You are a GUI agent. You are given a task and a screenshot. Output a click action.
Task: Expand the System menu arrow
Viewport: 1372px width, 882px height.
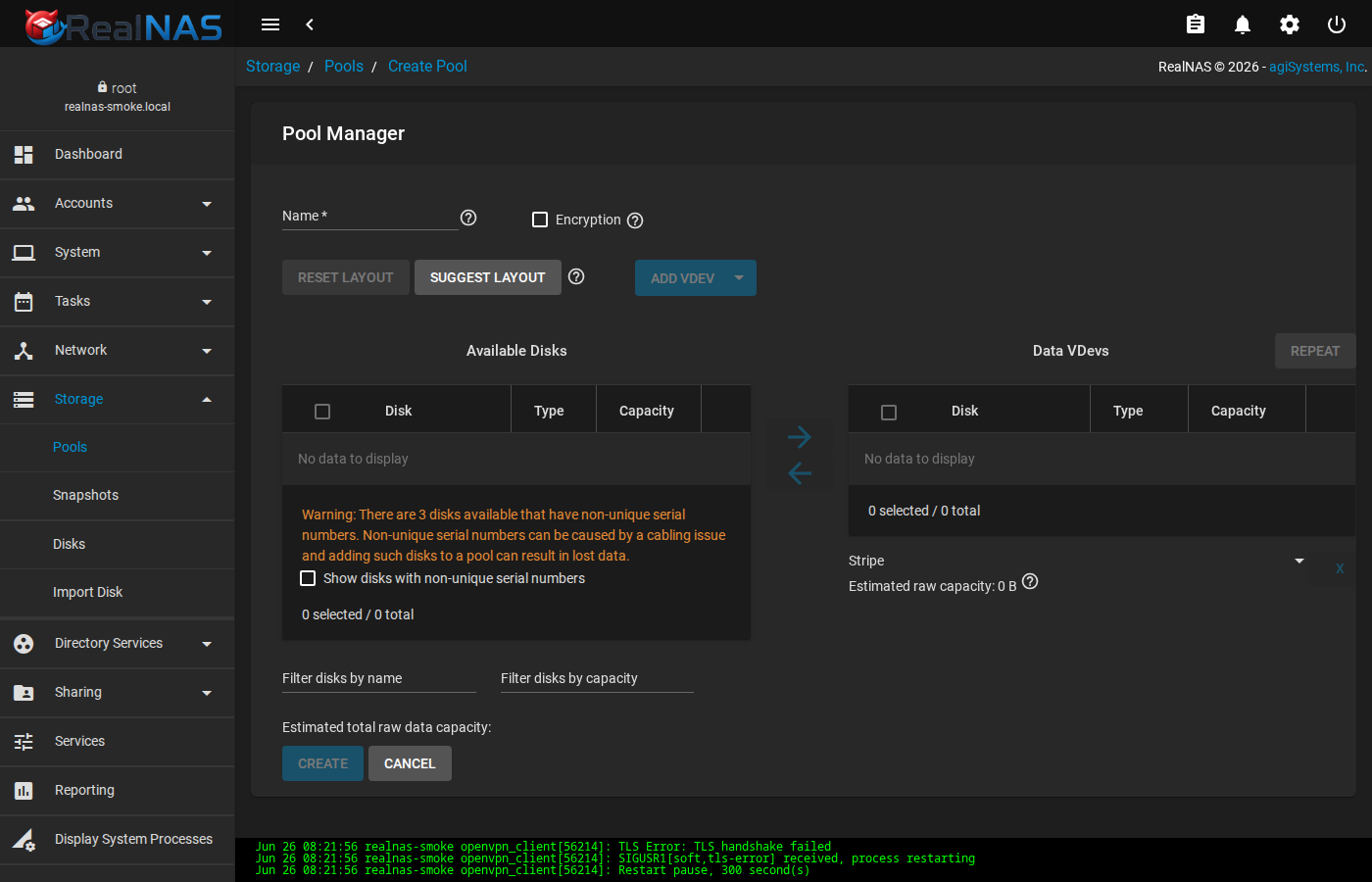point(207,253)
